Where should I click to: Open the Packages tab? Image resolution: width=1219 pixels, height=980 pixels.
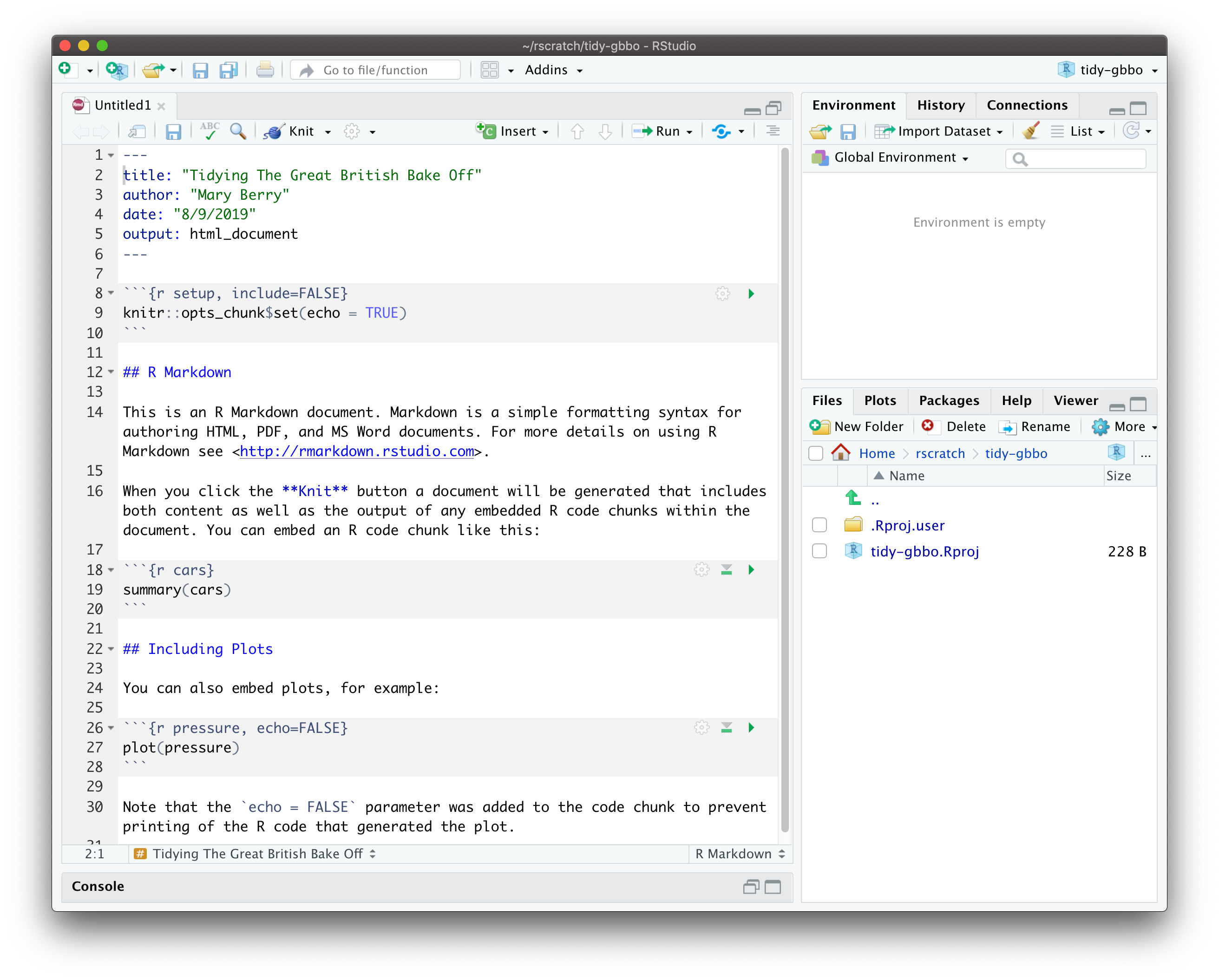(949, 400)
